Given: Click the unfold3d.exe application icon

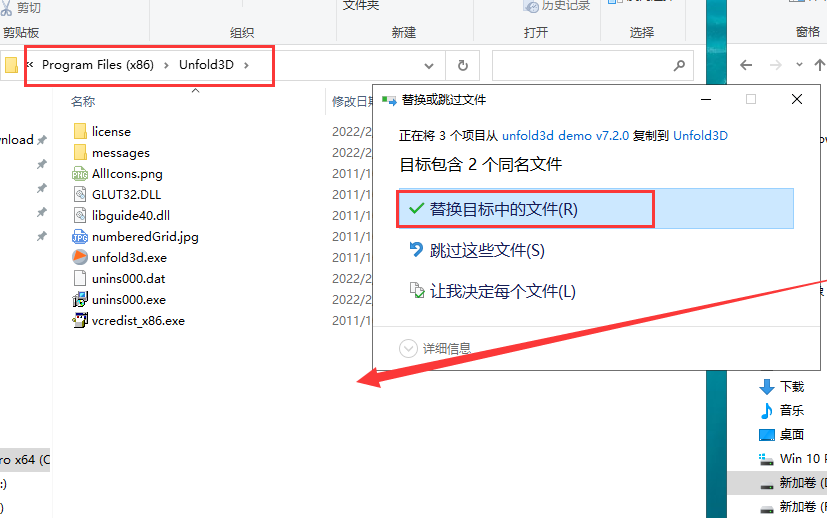Looking at the screenshot, I should (80, 257).
